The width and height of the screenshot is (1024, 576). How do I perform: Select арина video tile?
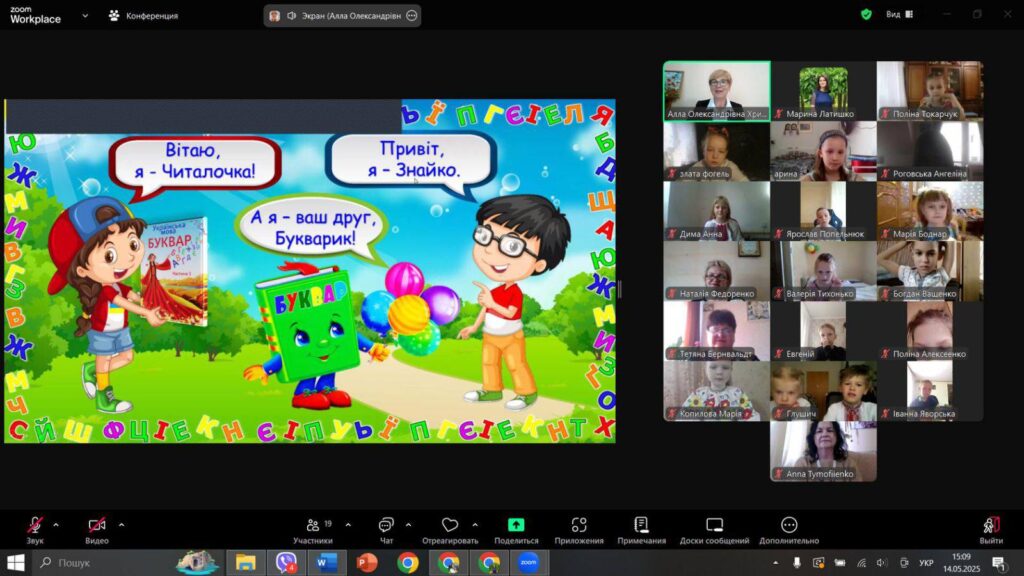pyautogui.click(x=824, y=151)
